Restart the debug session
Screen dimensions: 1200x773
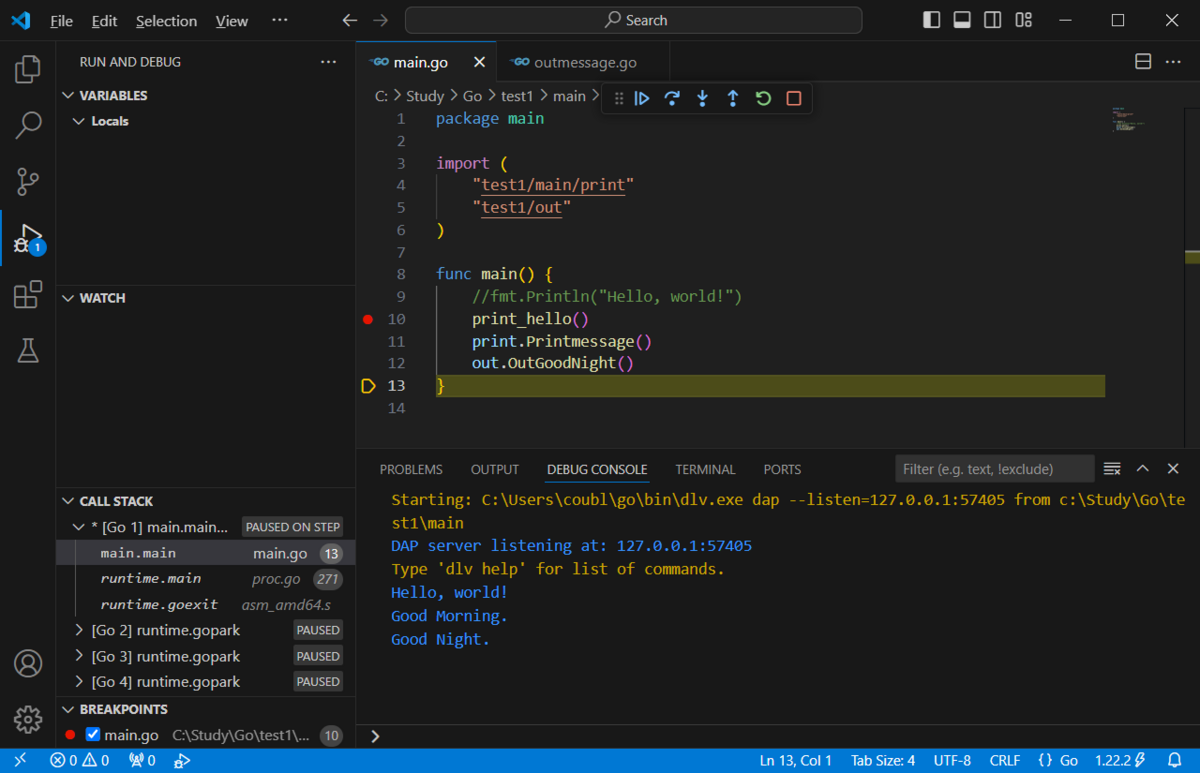[763, 98]
